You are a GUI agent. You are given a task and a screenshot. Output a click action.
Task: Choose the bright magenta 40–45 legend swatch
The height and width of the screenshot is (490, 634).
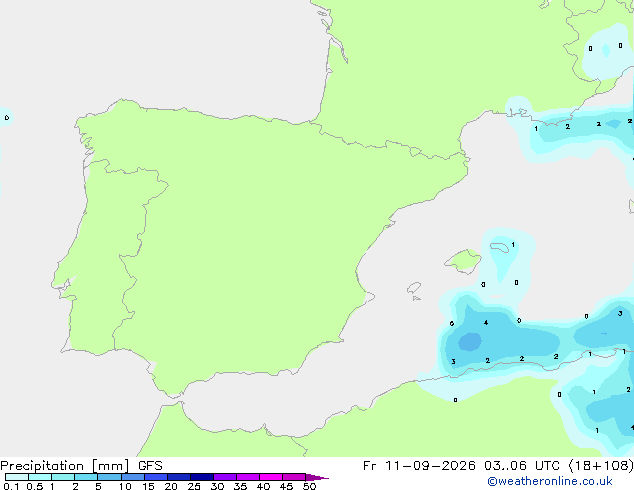point(271,477)
